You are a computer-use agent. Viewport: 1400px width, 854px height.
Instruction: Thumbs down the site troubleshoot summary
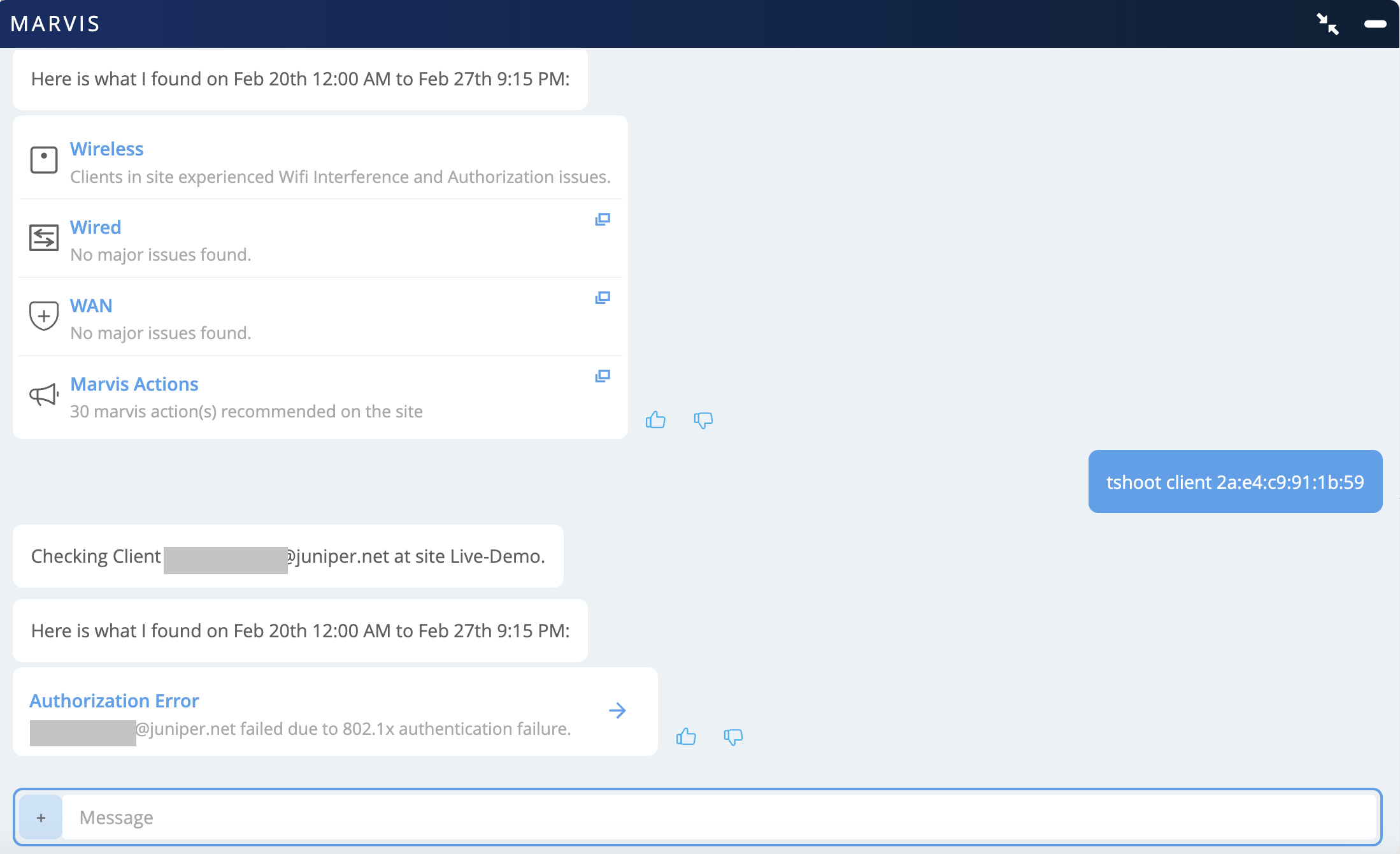pos(703,420)
